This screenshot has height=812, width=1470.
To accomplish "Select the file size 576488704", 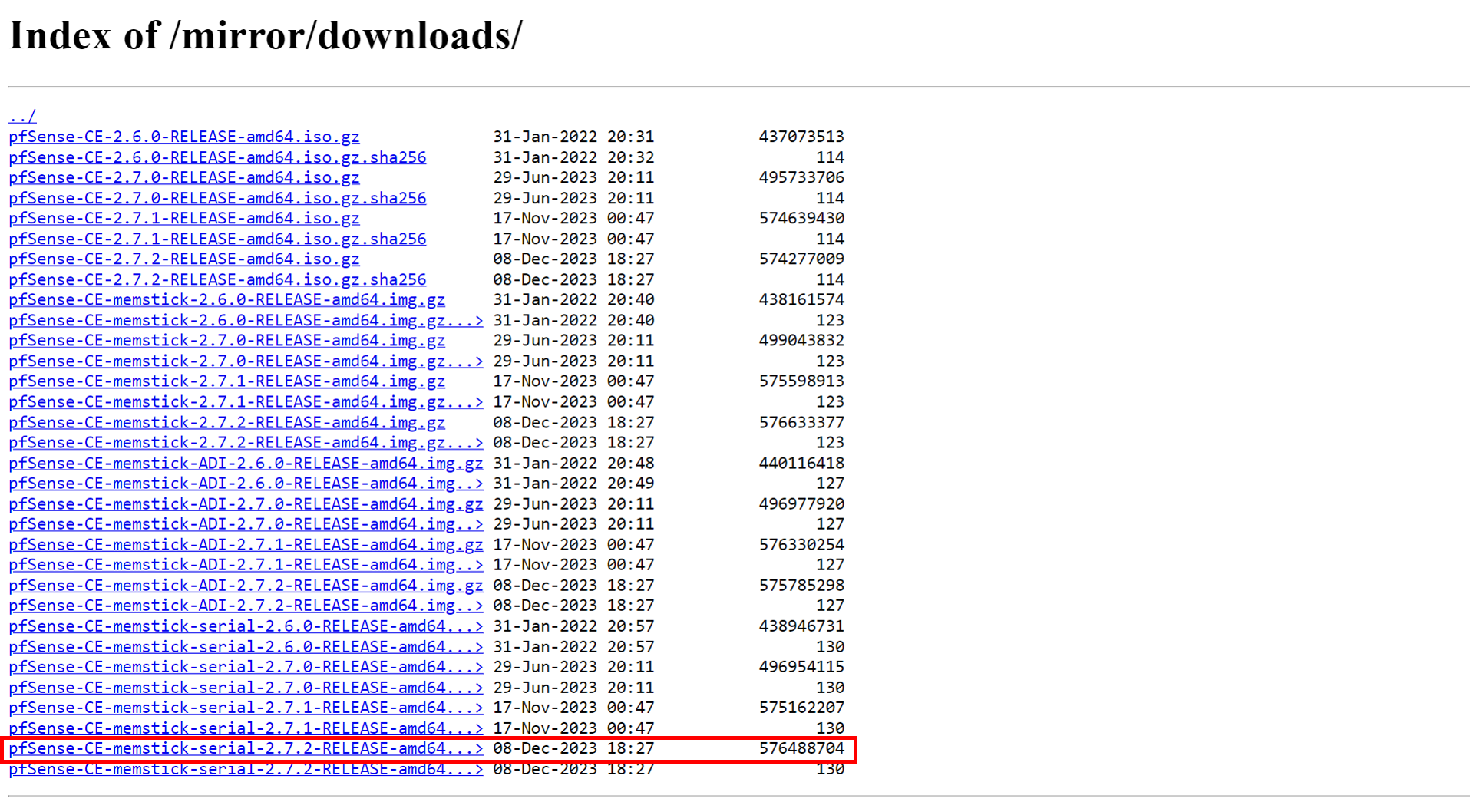I will tap(801, 748).
